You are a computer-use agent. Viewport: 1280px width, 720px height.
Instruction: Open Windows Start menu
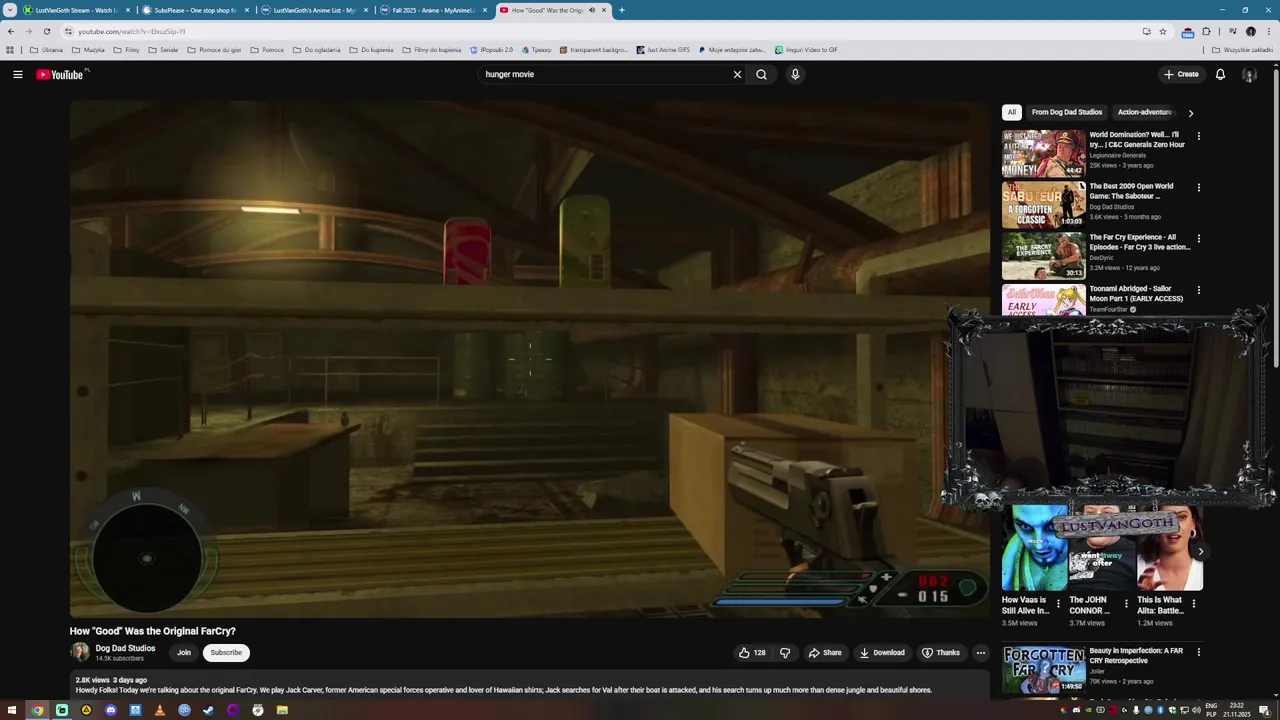(13, 710)
